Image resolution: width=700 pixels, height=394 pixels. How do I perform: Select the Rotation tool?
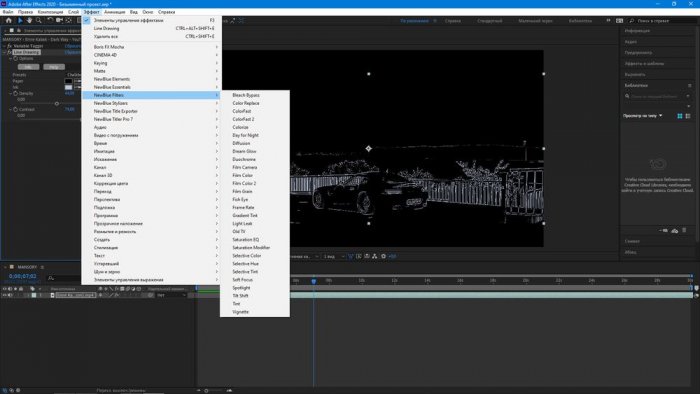tap(50, 21)
